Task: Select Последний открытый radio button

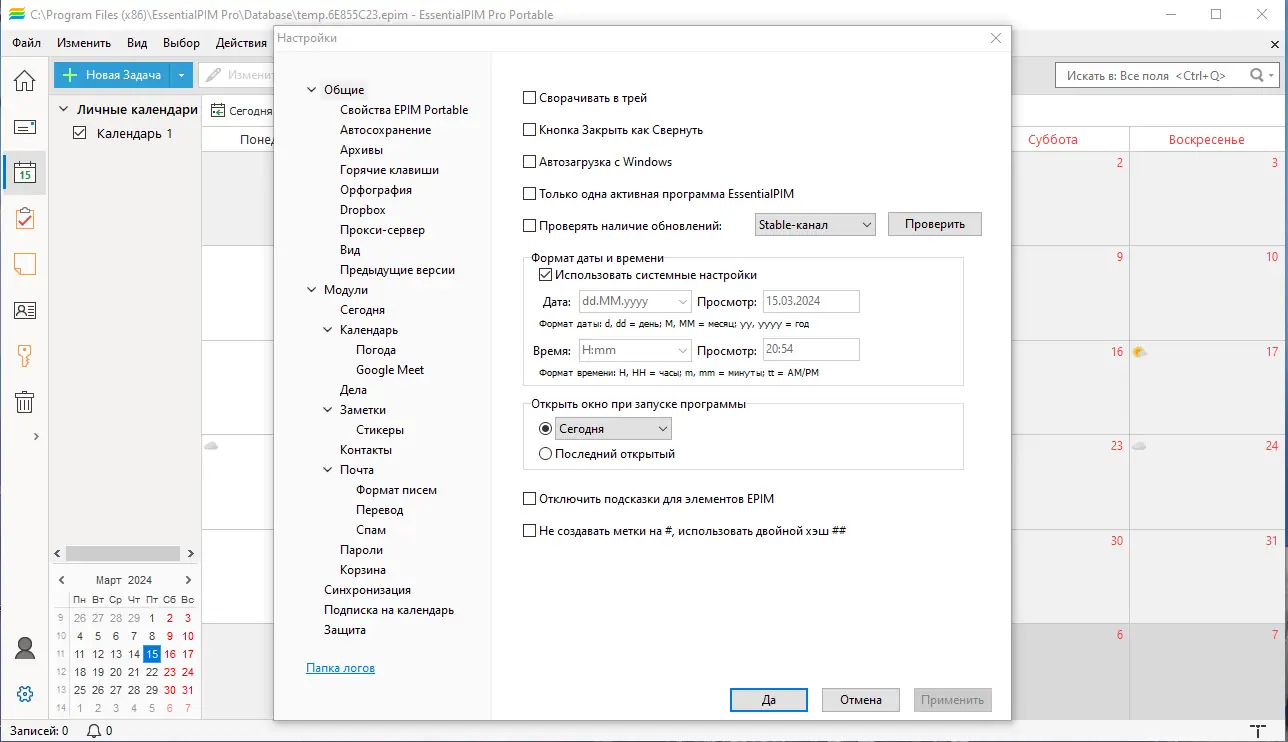Action: pos(546,454)
